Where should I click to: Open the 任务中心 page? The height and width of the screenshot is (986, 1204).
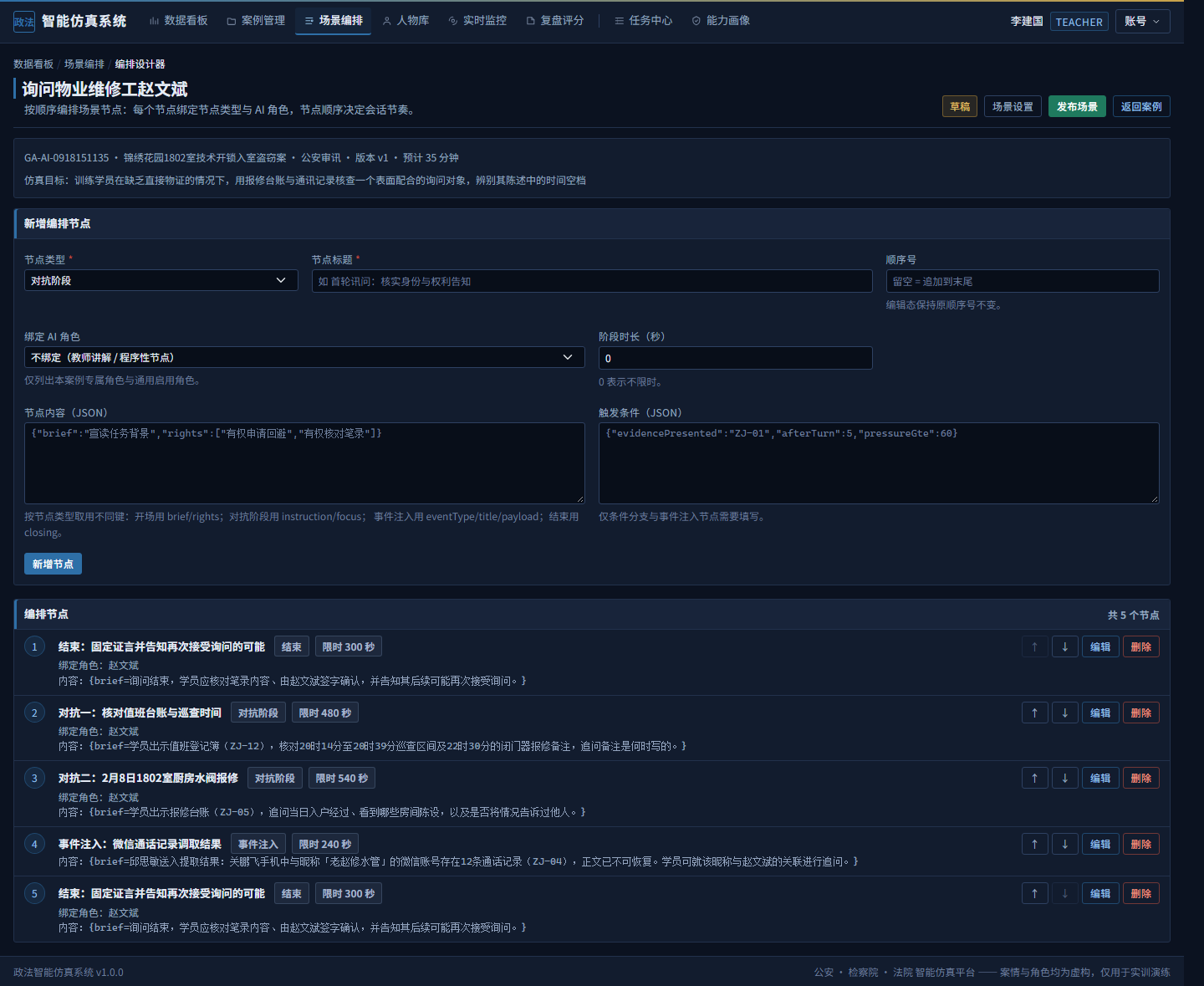(x=643, y=20)
